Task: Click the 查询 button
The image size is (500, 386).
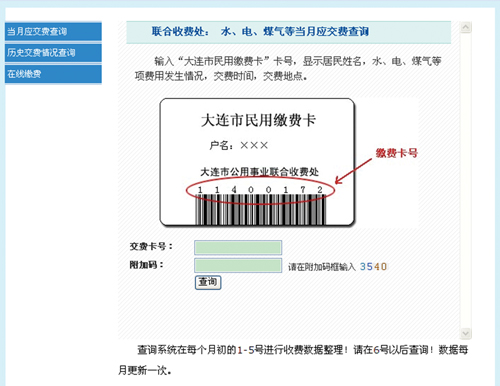Action: 208,282
